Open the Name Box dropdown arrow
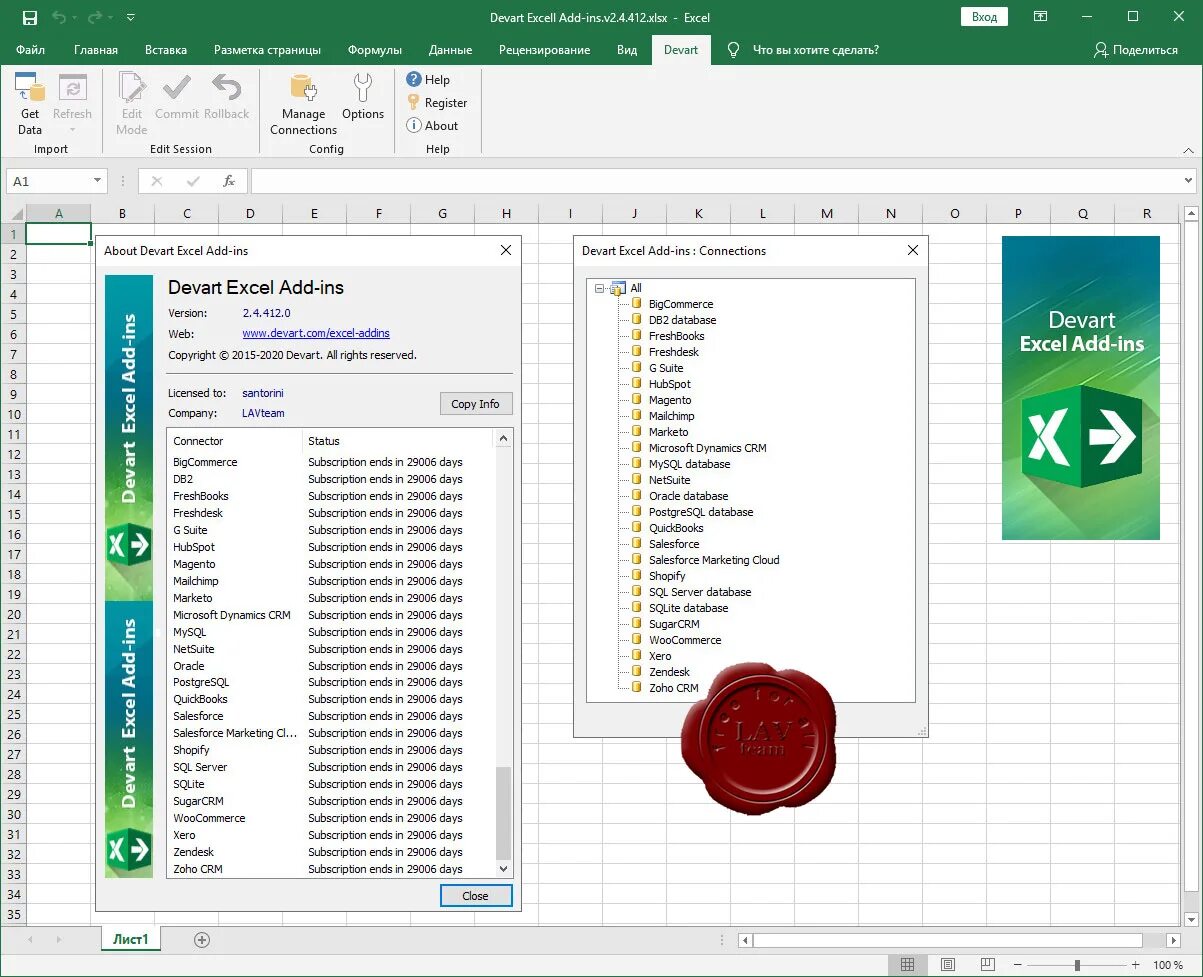 click(97, 181)
